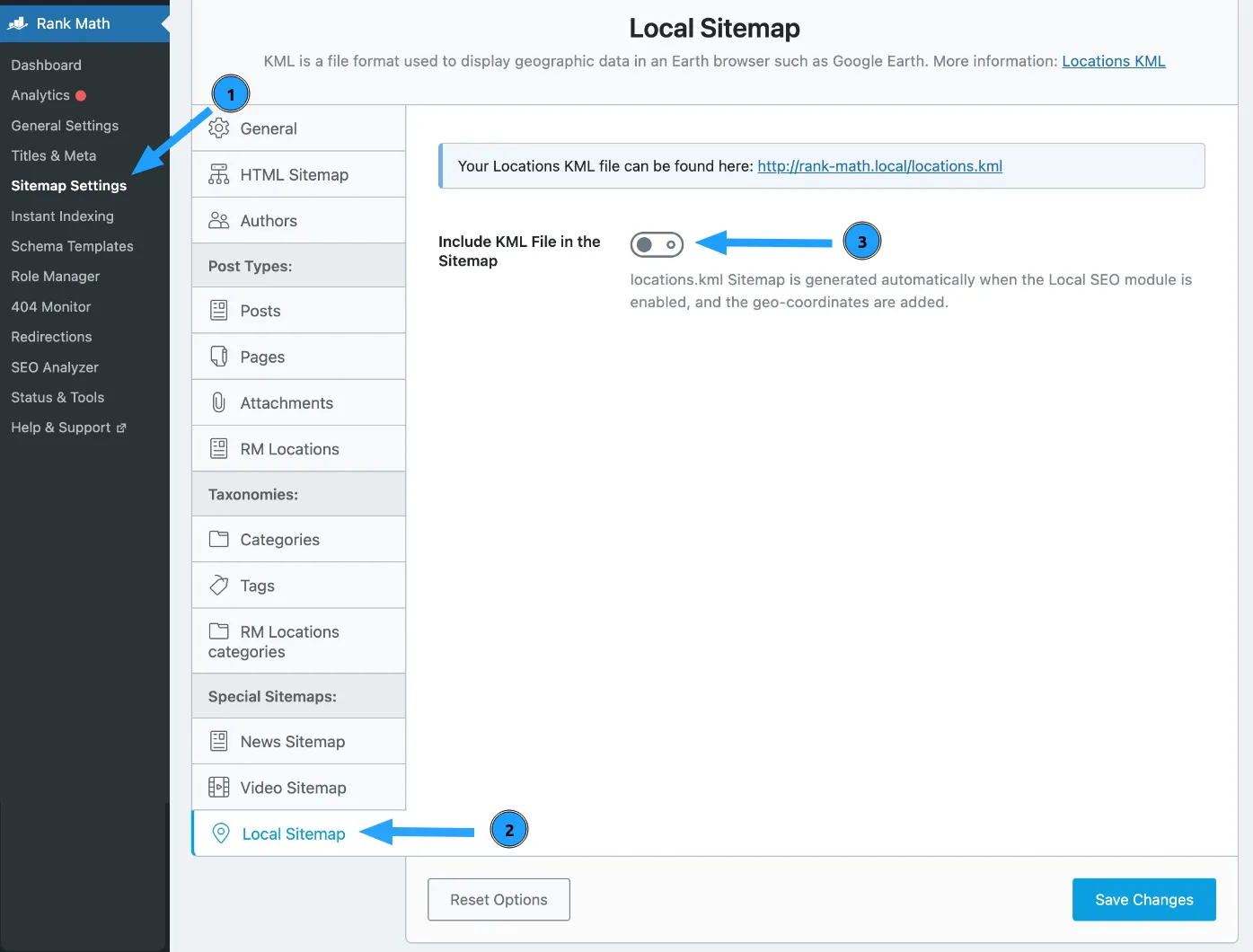Go to the Attachments tab
This screenshot has height=952, width=1253.
[x=298, y=402]
